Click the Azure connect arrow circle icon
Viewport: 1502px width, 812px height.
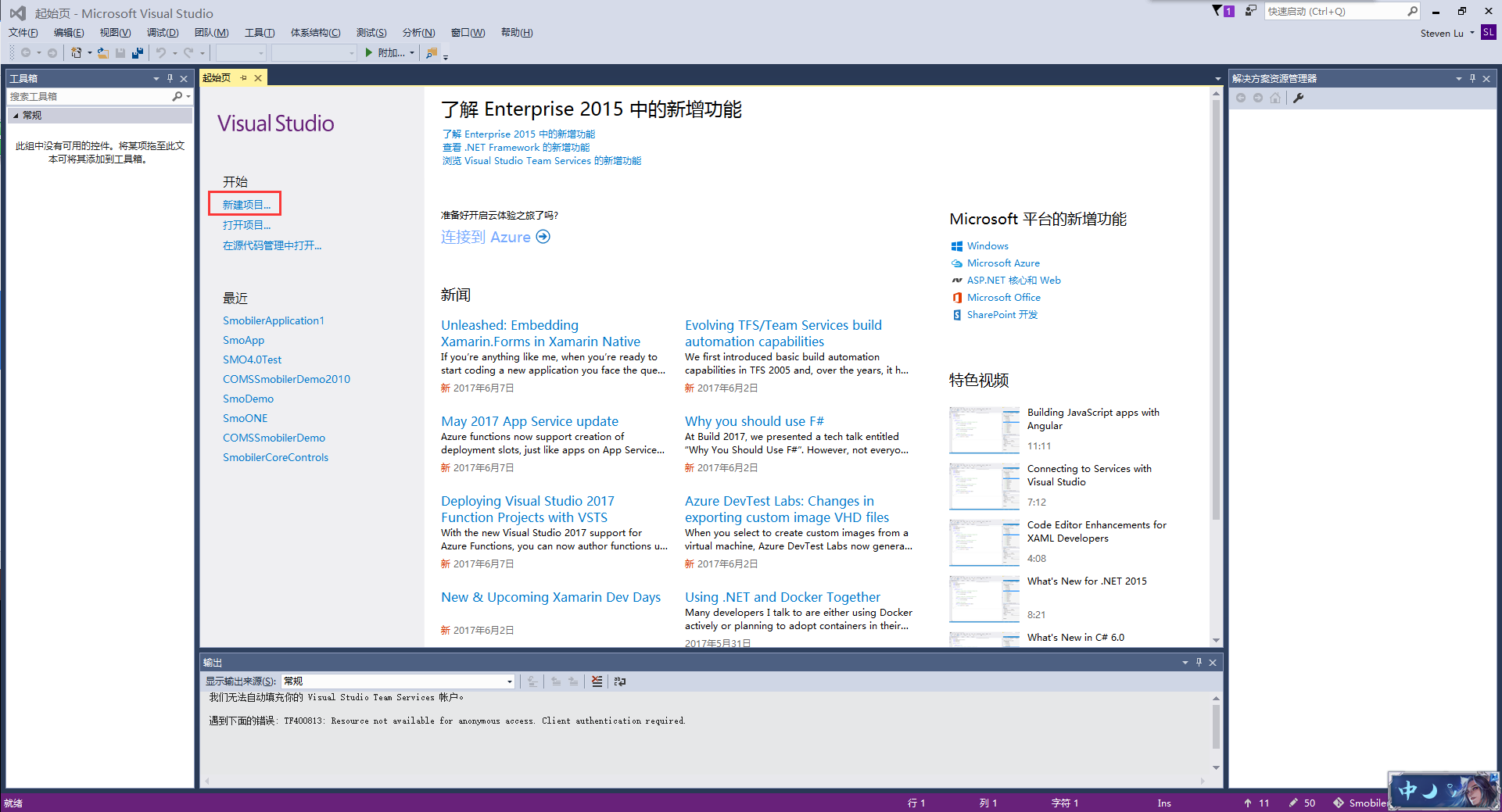click(x=543, y=237)
